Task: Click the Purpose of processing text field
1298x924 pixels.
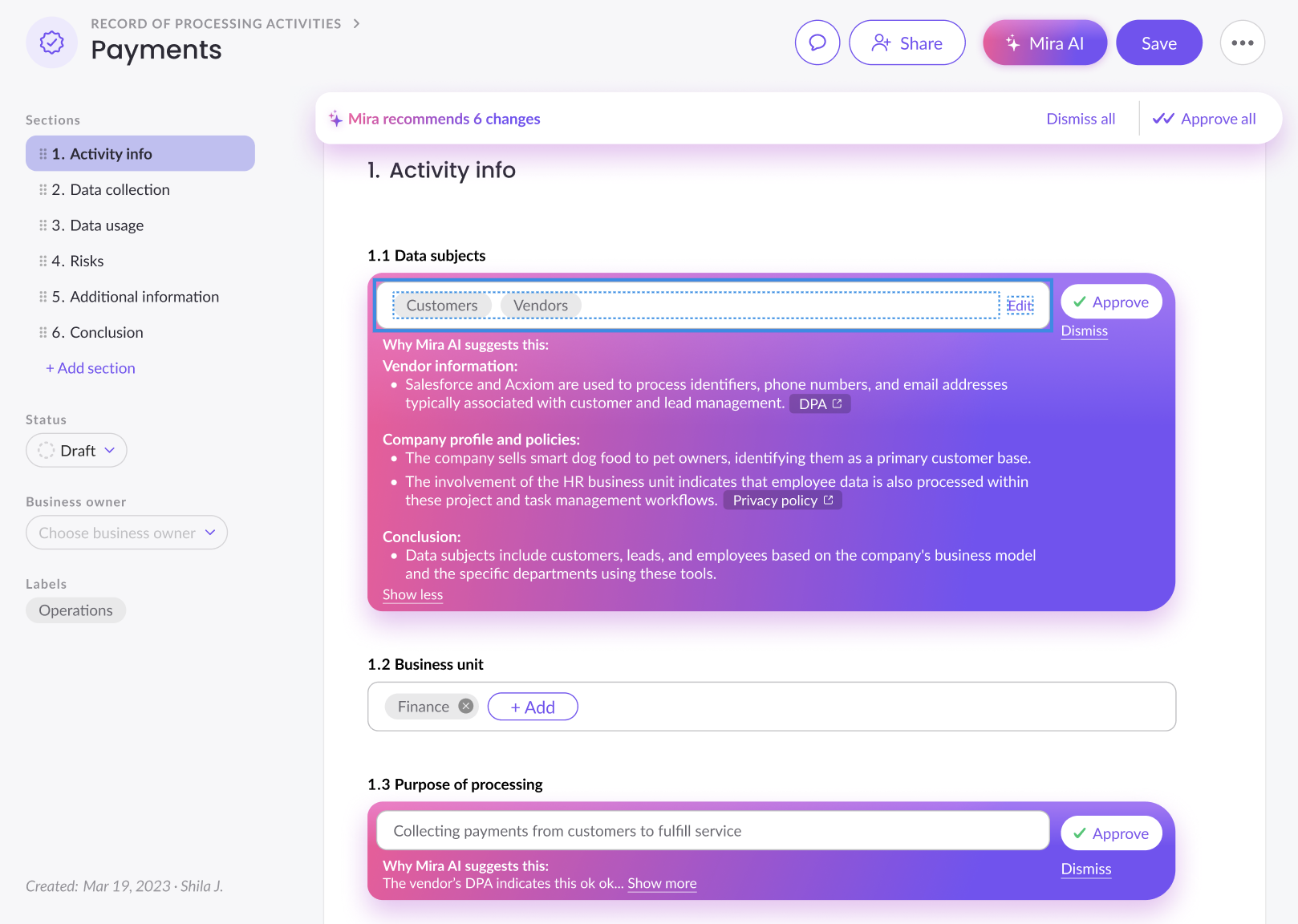Action: (x=712, y=831)
